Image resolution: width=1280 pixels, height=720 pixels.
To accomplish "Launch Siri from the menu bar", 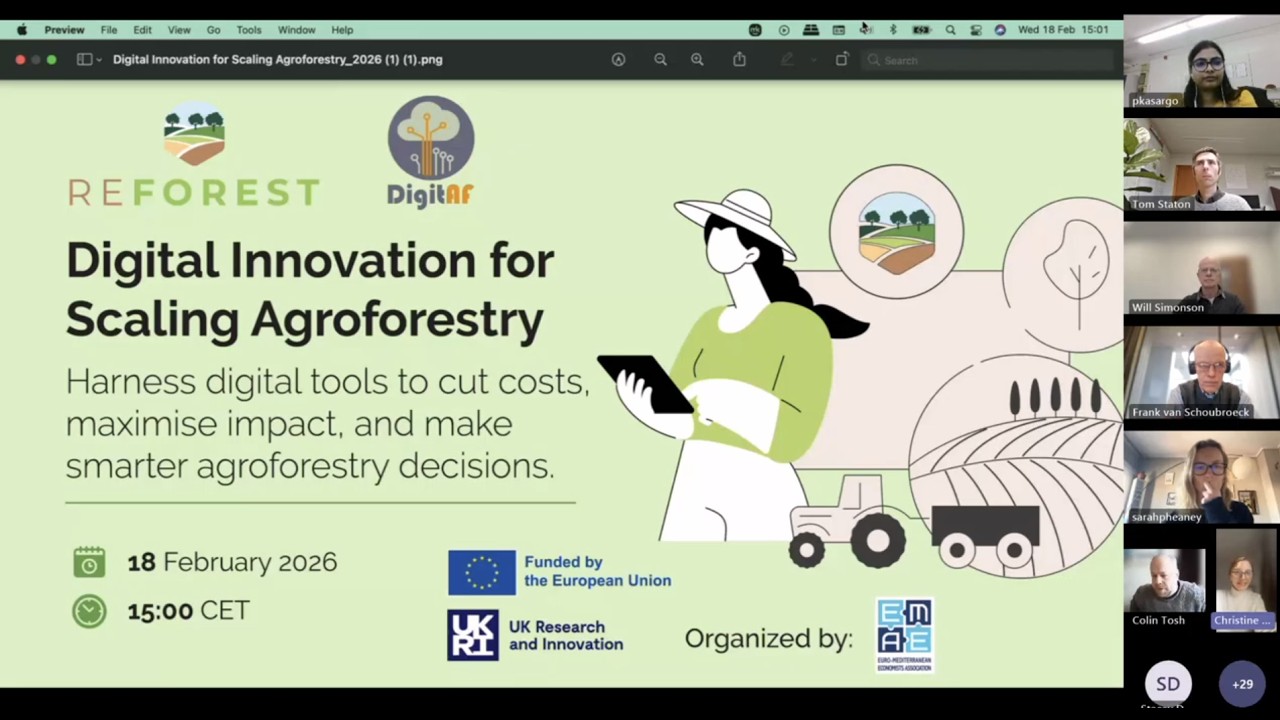I will pyautogui.click(x=1000, y=30).
